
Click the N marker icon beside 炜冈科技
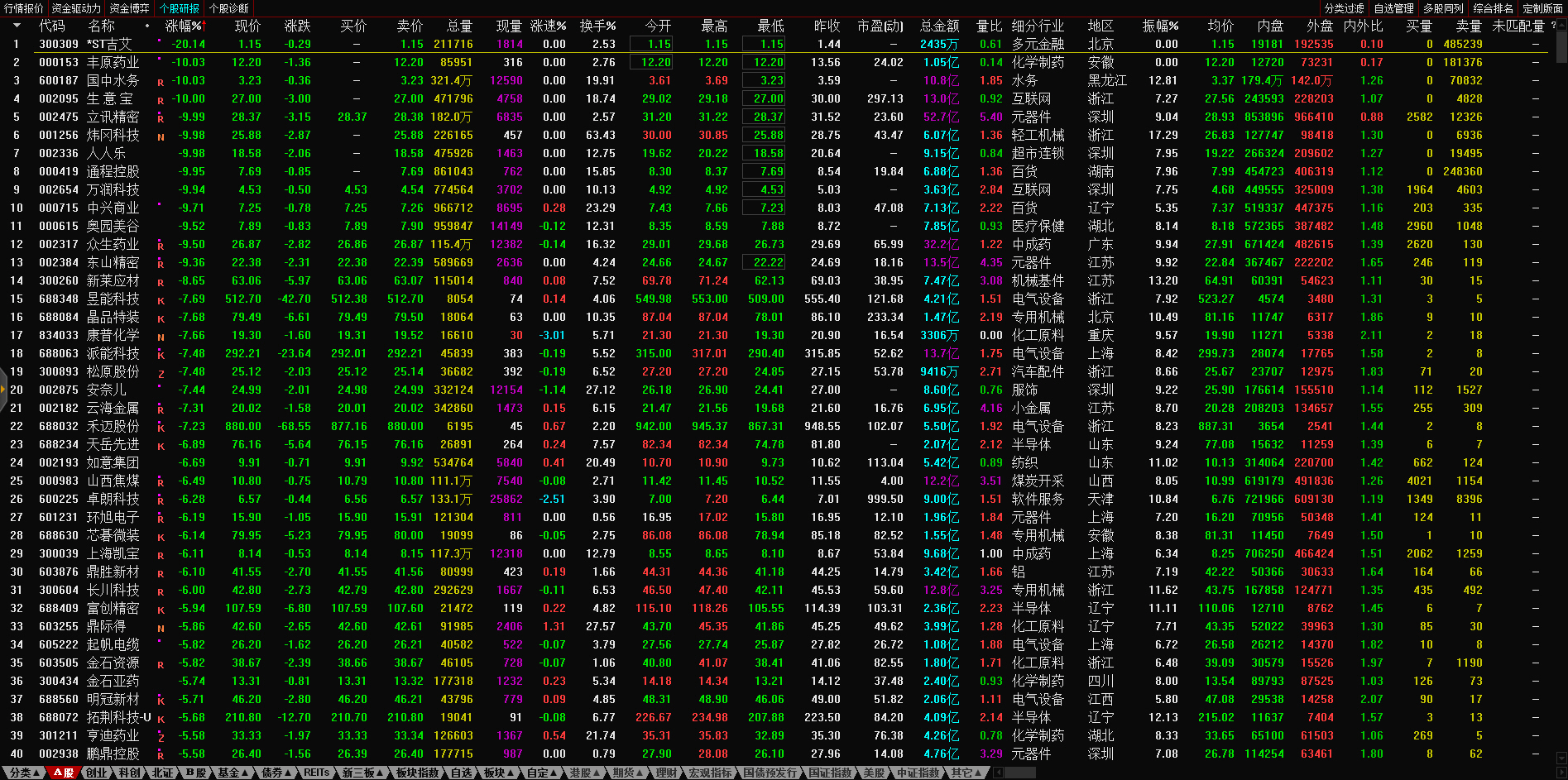[x=161, y=136]
